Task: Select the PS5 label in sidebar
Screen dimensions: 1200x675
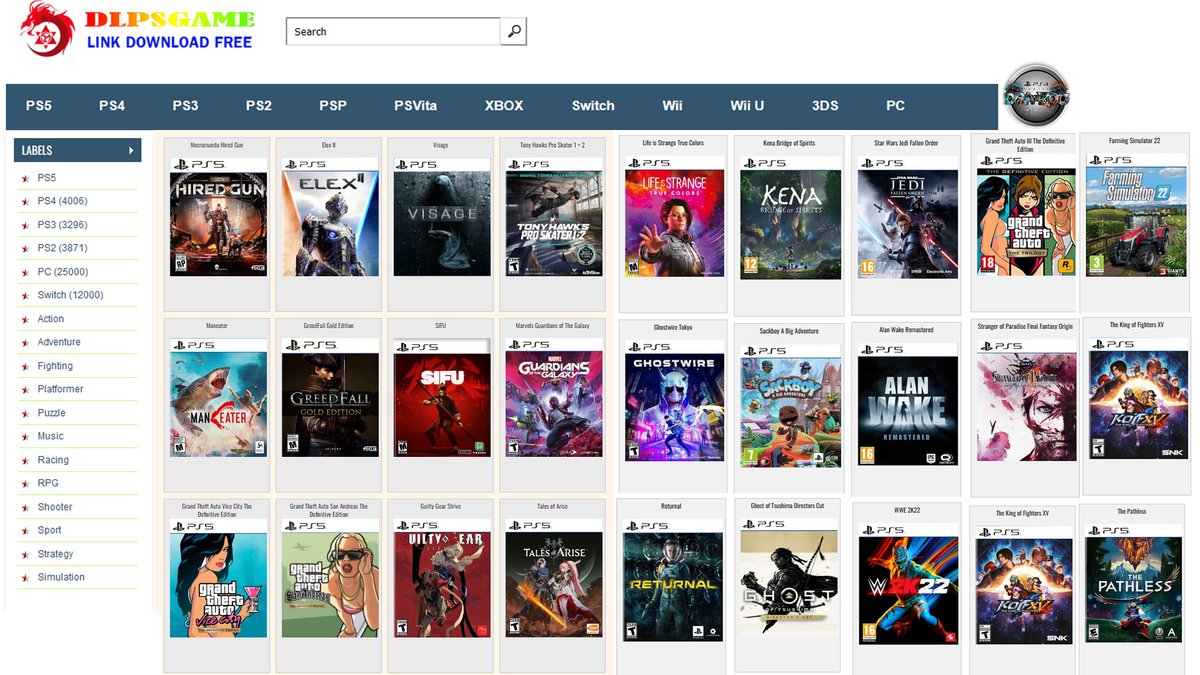Action: point(47,178)
